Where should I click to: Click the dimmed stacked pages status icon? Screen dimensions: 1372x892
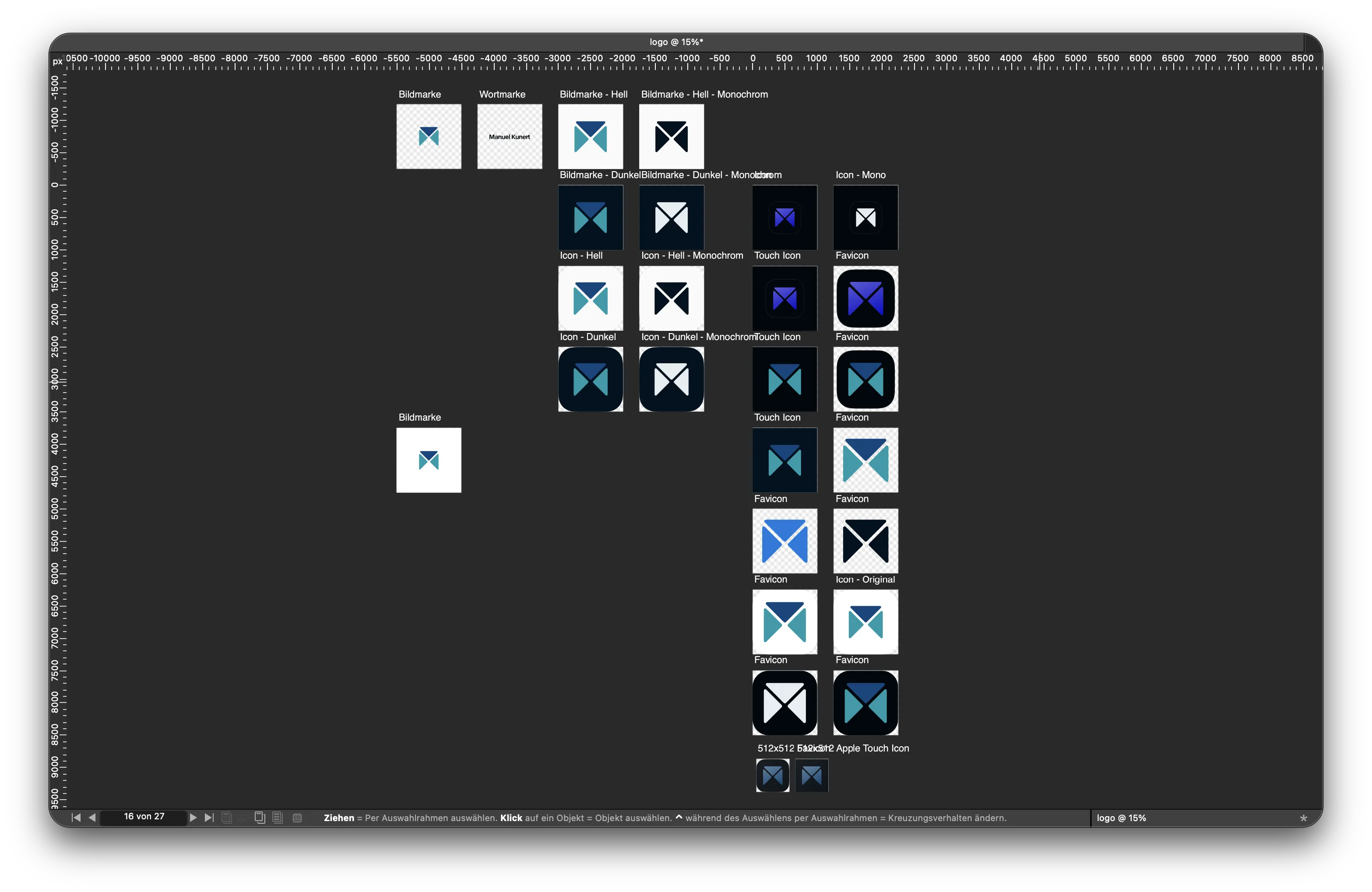[x=227, y=817]
